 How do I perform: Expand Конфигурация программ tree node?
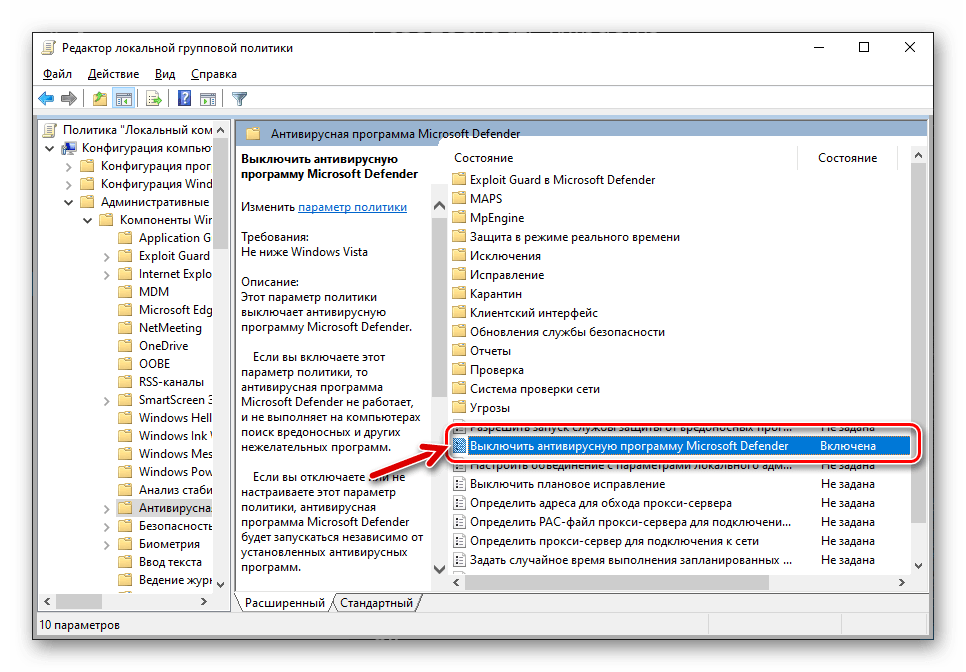(x=68, y=166)
